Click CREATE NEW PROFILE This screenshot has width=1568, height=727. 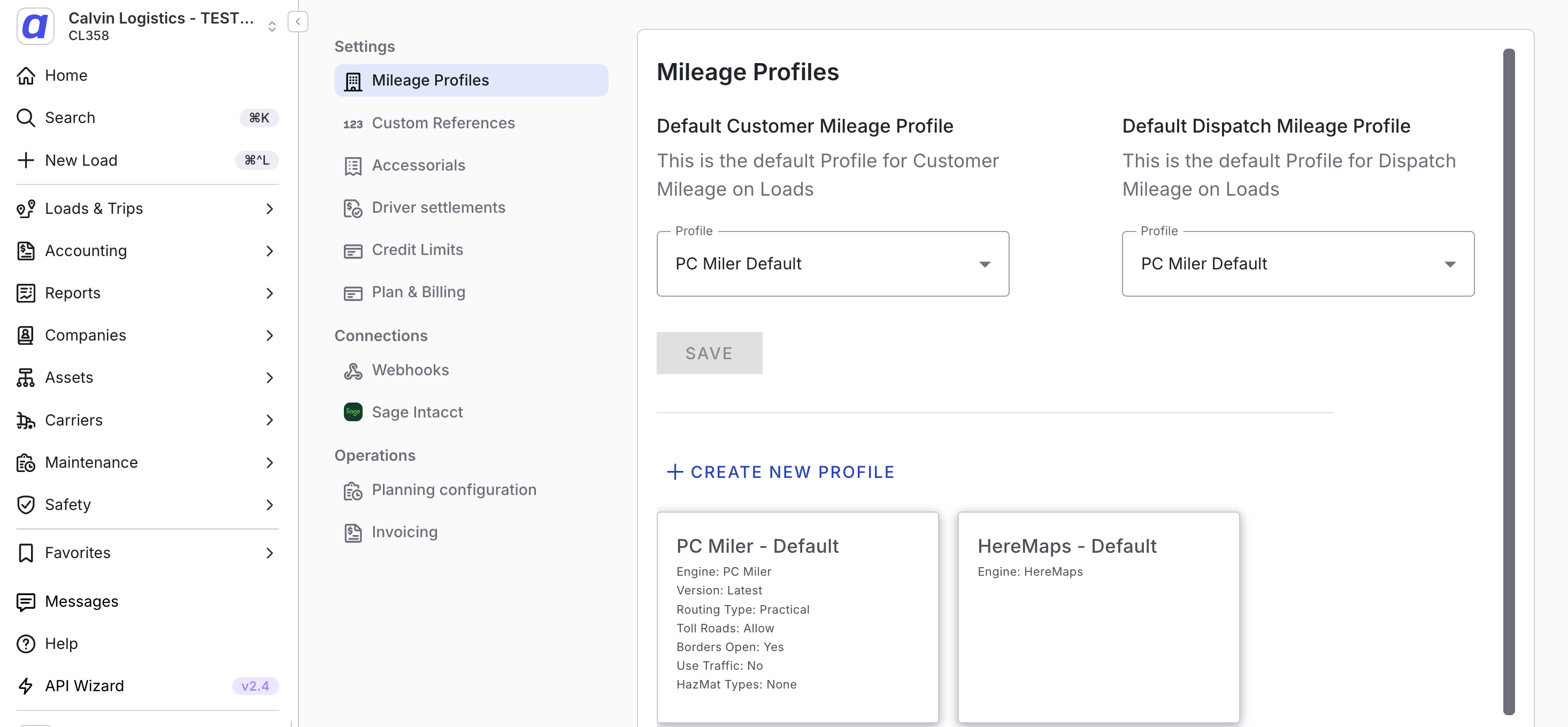[x=780, y=471]
